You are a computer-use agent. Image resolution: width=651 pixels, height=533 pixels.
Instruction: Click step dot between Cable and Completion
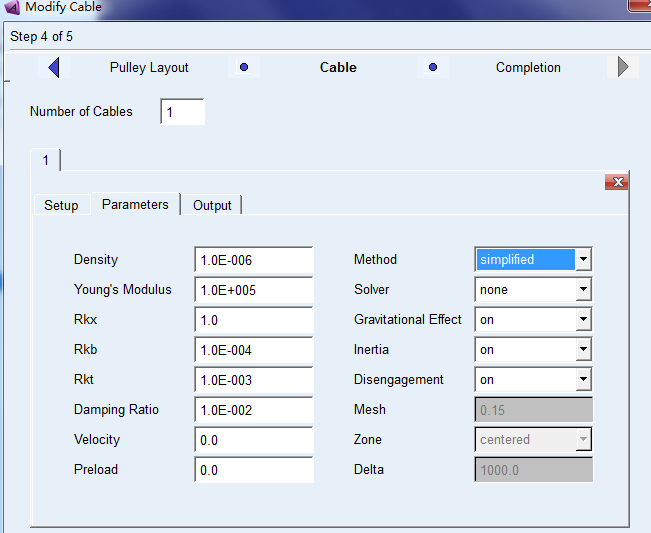pos(433,68)
